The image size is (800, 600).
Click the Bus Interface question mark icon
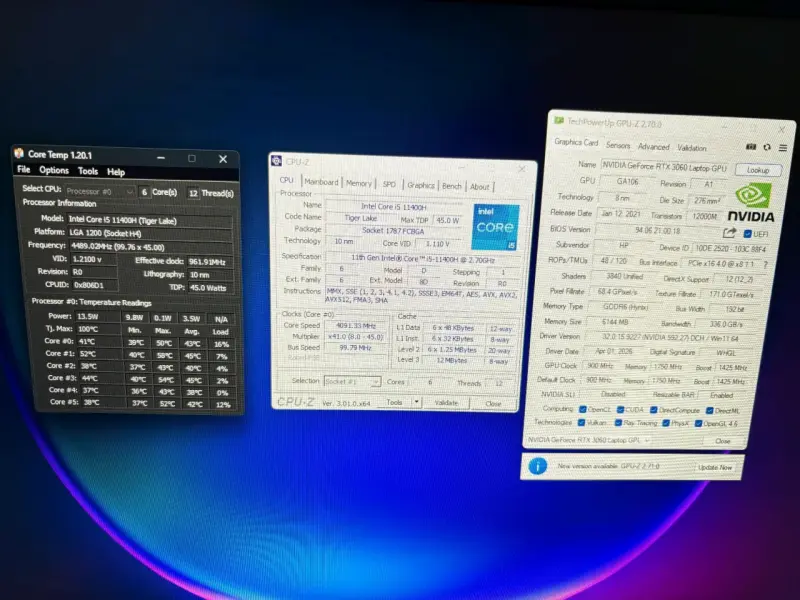(765, 264)
